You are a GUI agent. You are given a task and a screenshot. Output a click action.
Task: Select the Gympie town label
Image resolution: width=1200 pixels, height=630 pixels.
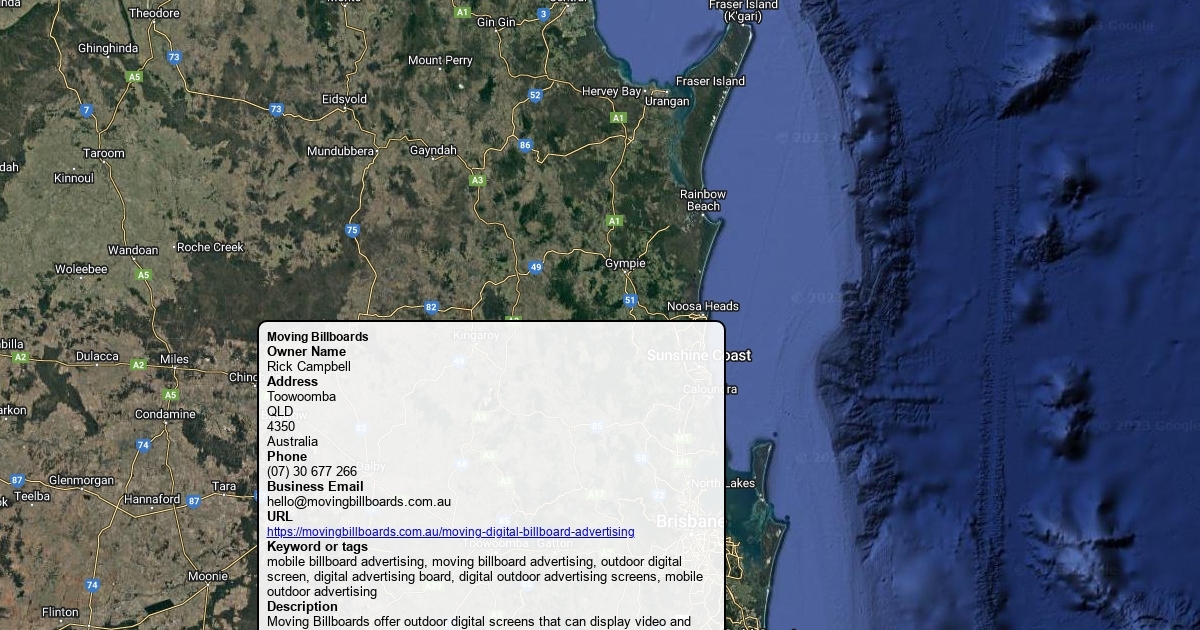pyautogui.click(x=625, y=264)
